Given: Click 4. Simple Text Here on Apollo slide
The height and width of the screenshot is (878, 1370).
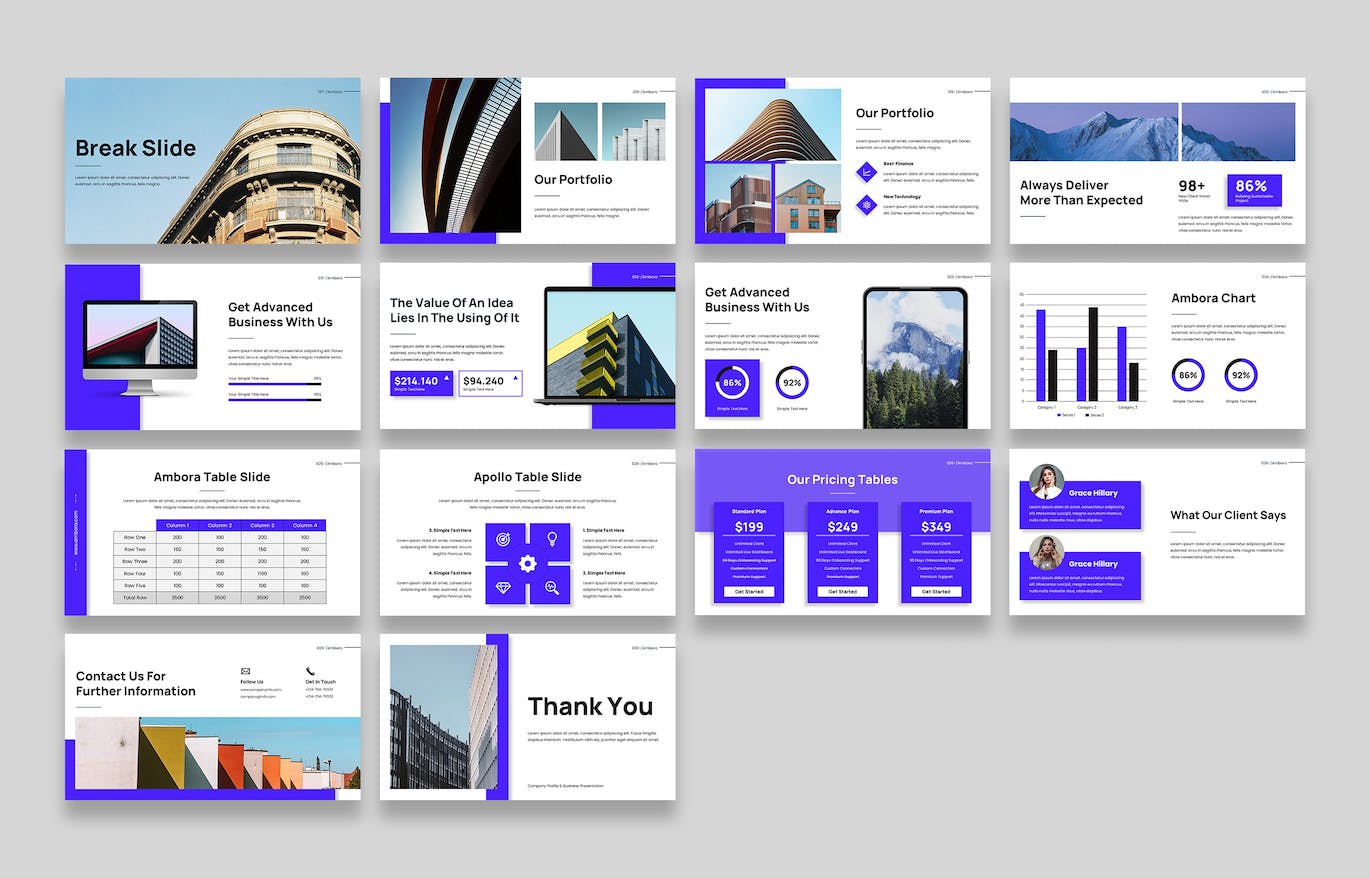Looking at the screenshot, I should tap(450, 573).
